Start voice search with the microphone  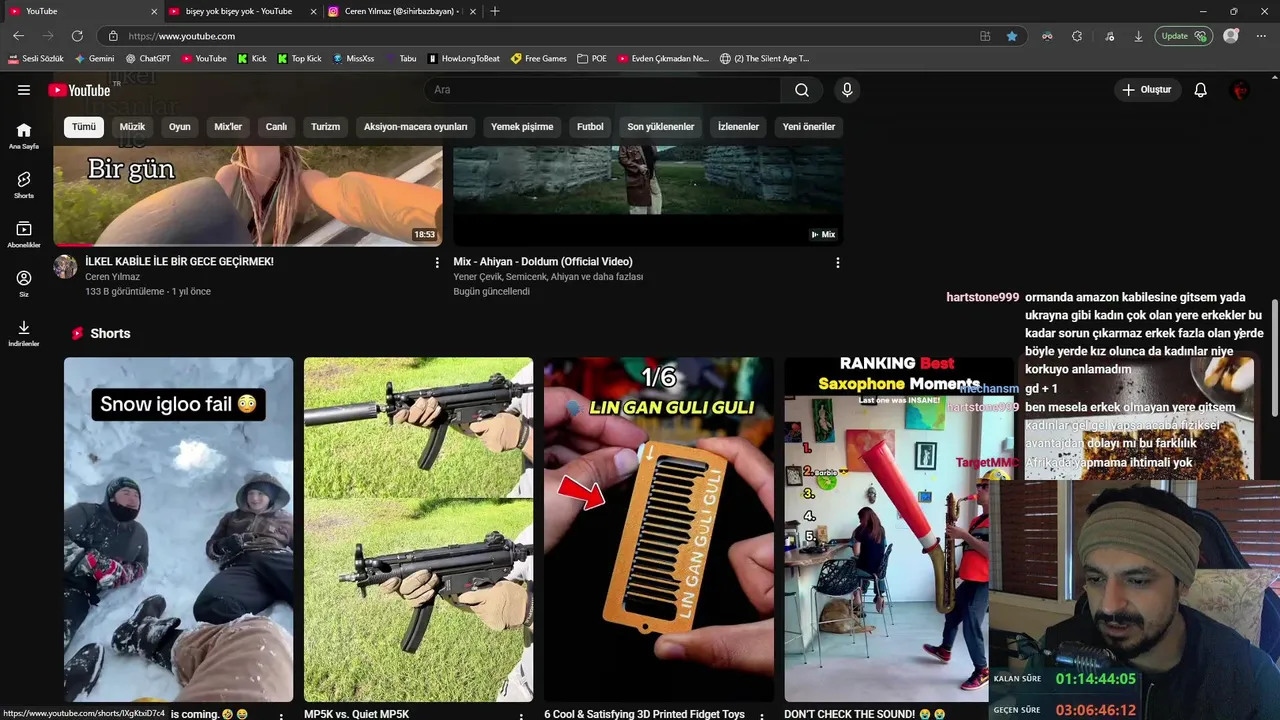847,90
